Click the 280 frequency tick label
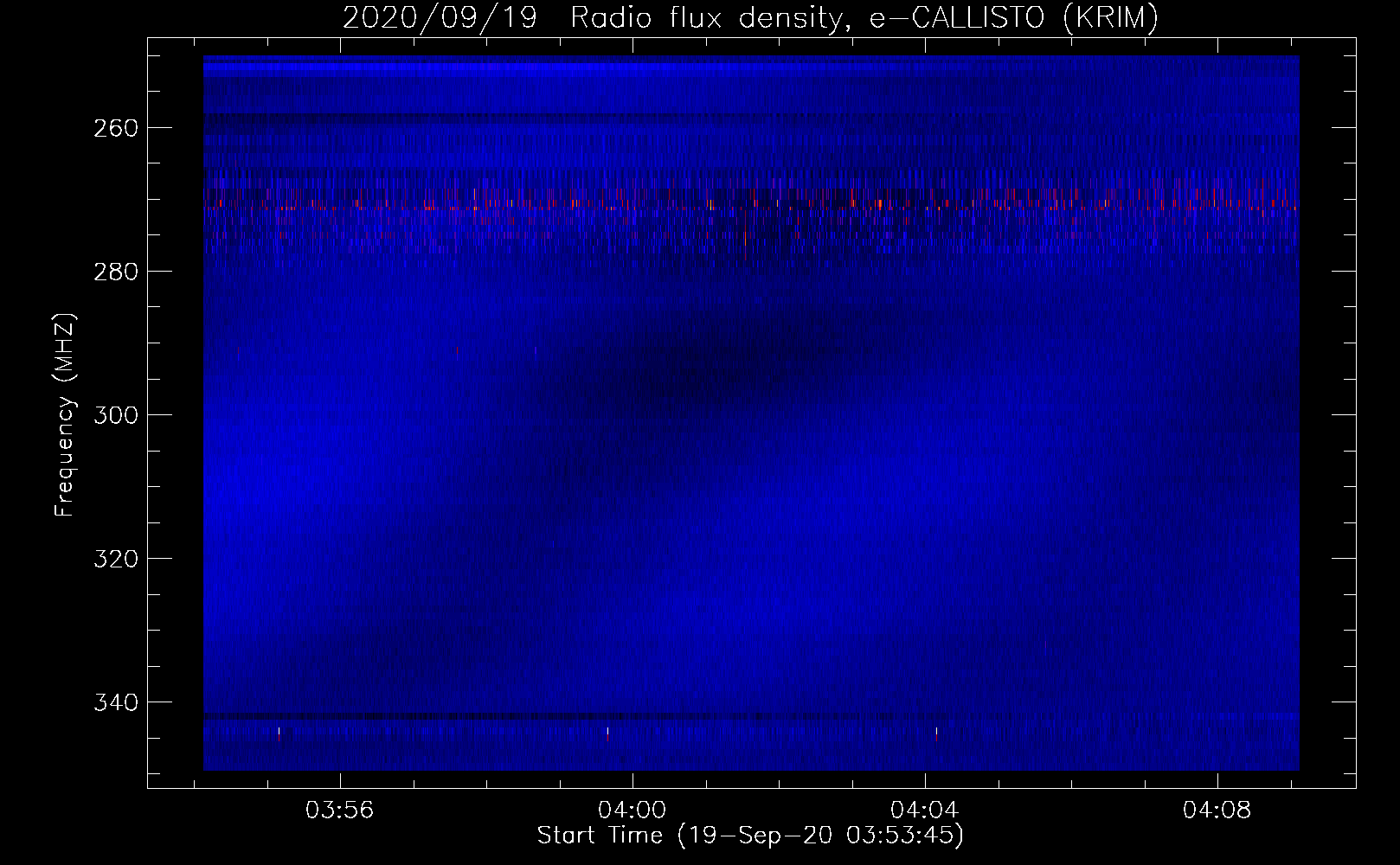The height and width of the screenshot is (865, 1400). [x=116, y=272]
